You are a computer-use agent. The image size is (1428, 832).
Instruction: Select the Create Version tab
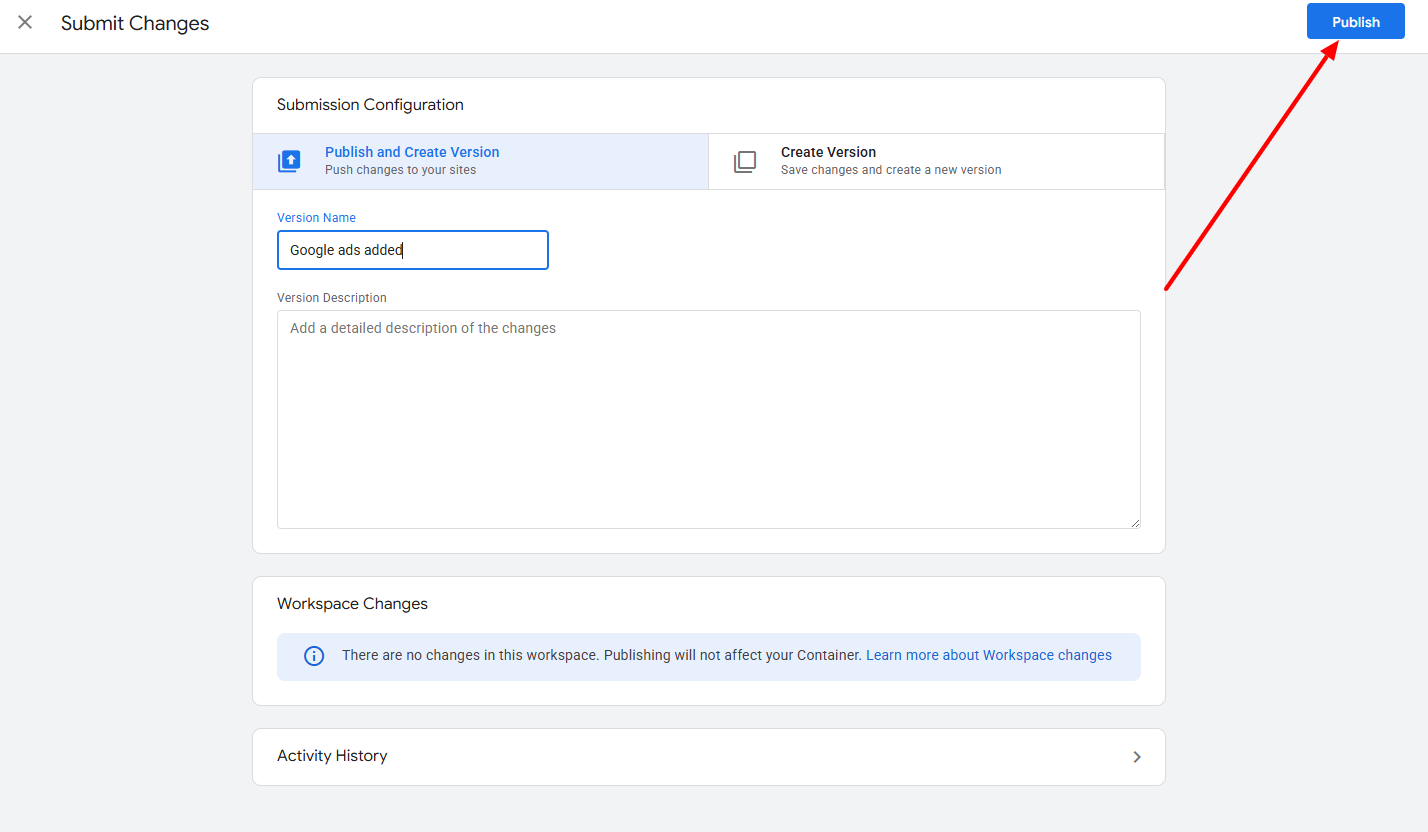pyautogui.click(x=936, y=161)
